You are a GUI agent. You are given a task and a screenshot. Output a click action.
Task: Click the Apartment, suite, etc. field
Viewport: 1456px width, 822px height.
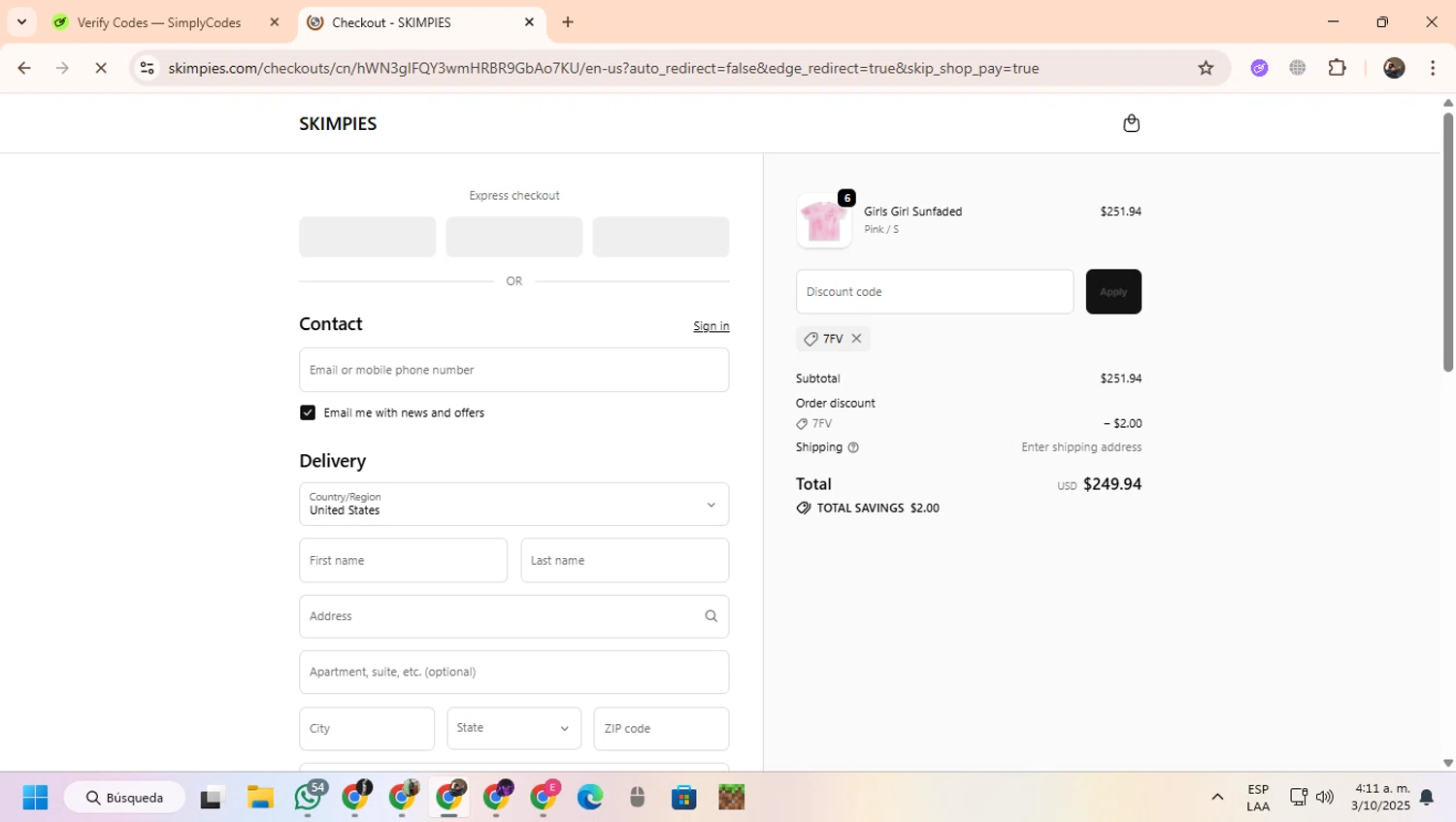514,672
